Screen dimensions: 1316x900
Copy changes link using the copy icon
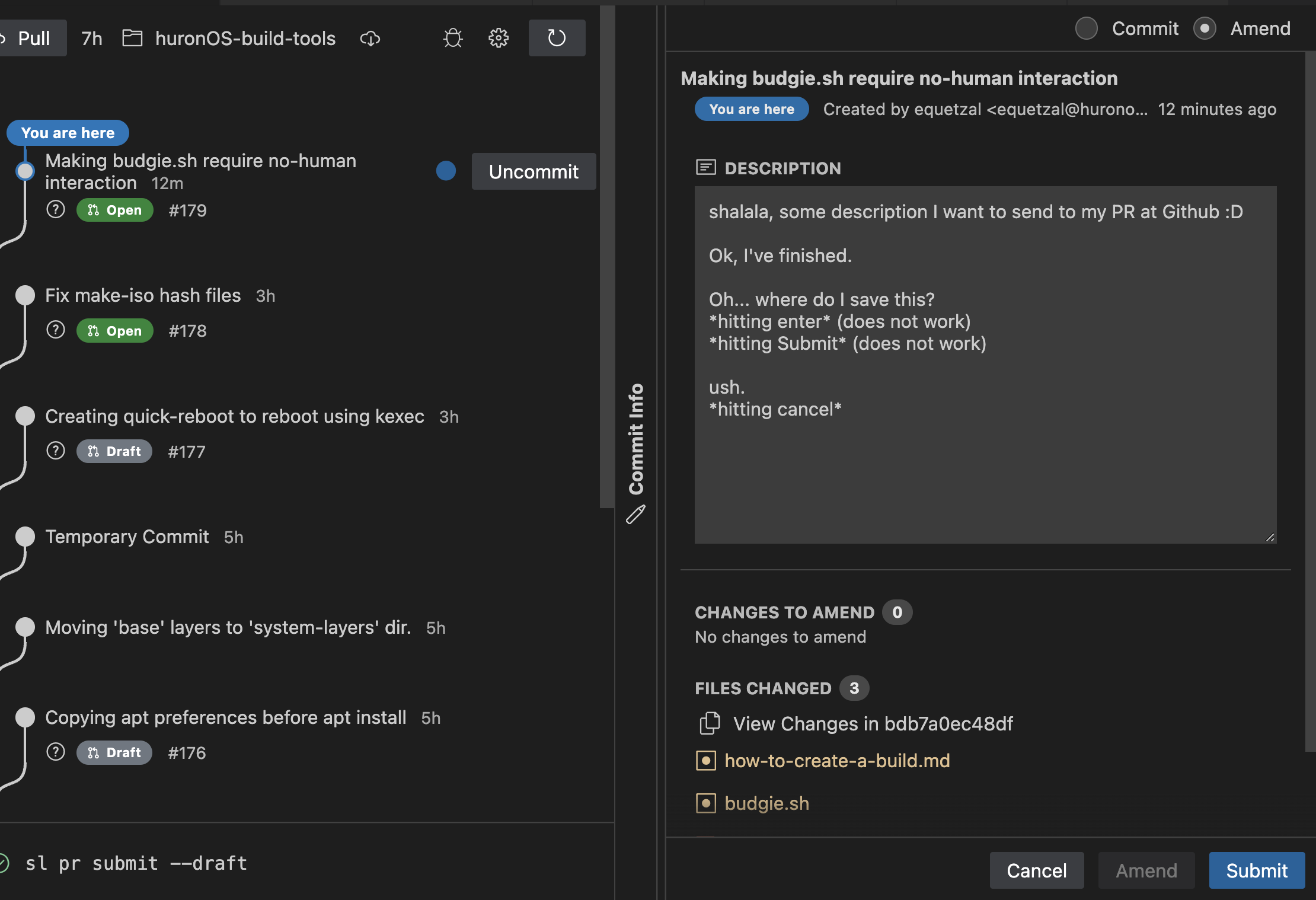click(x=709, y=723)
